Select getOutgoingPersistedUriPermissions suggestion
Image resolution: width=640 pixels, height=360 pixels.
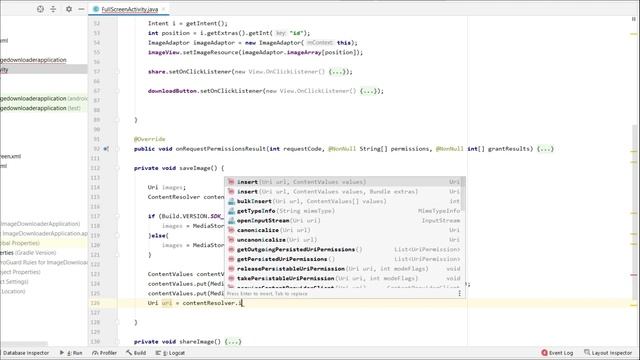[x=344, y=249]
